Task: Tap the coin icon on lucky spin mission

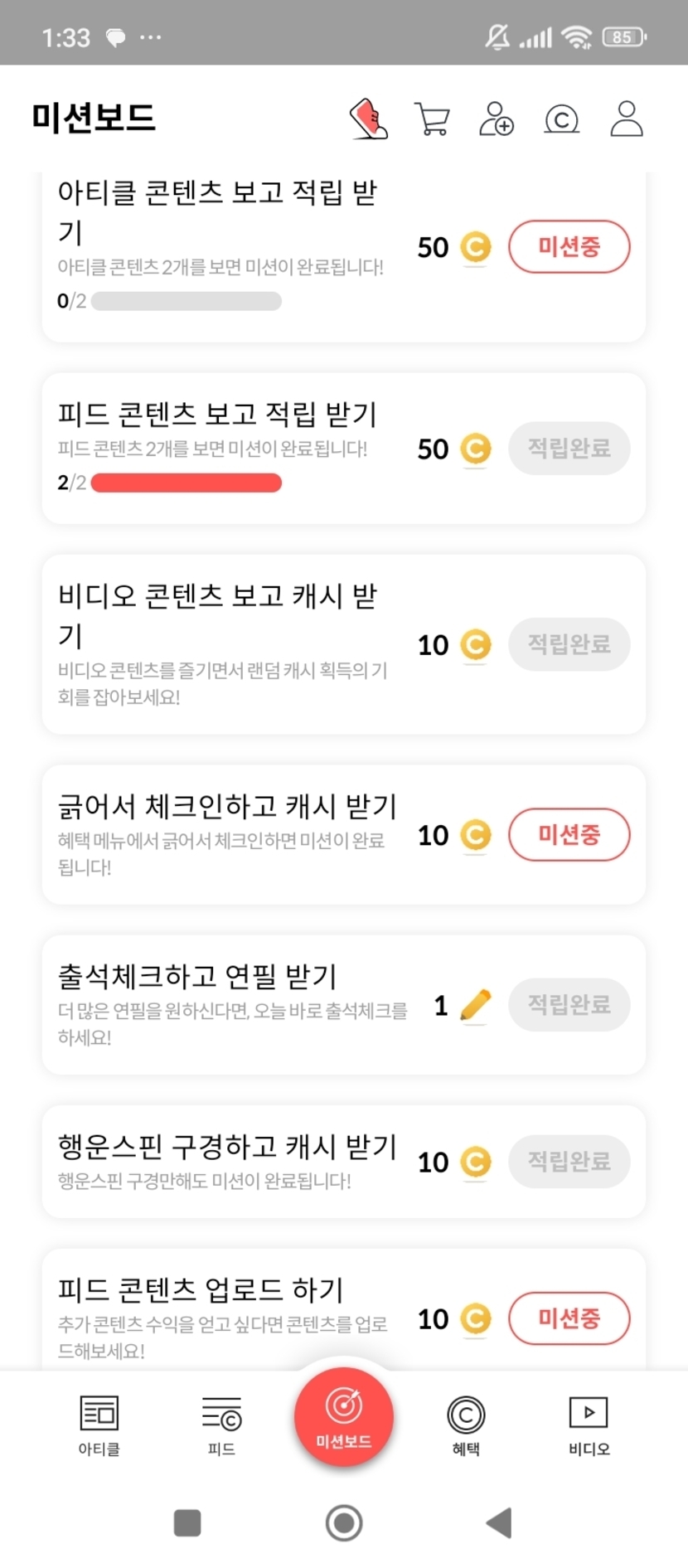Action: coord(476,1162)
